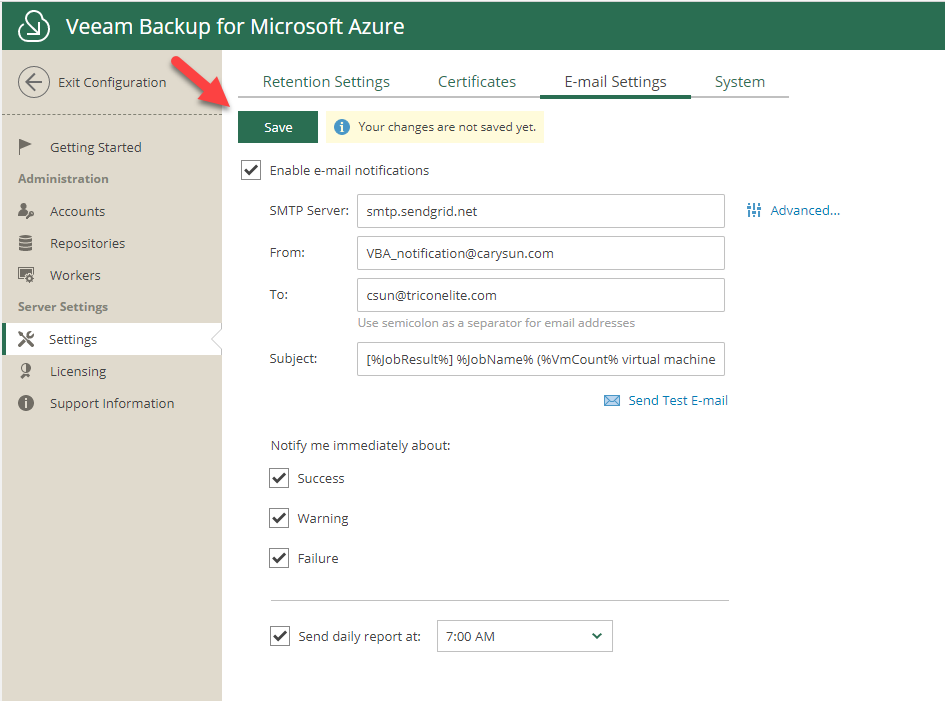Click the Settings tools icon
This screenshot has height=701, width=945.
(x=26, y=339)
